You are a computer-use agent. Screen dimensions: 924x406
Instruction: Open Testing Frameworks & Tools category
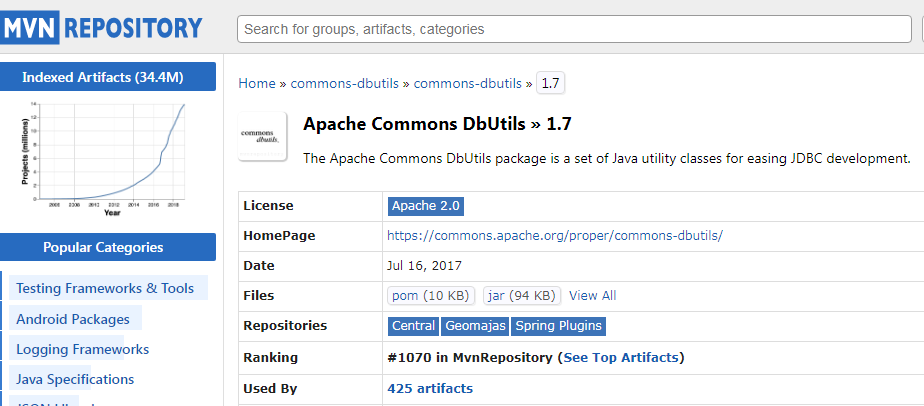(x=105, y=288)
